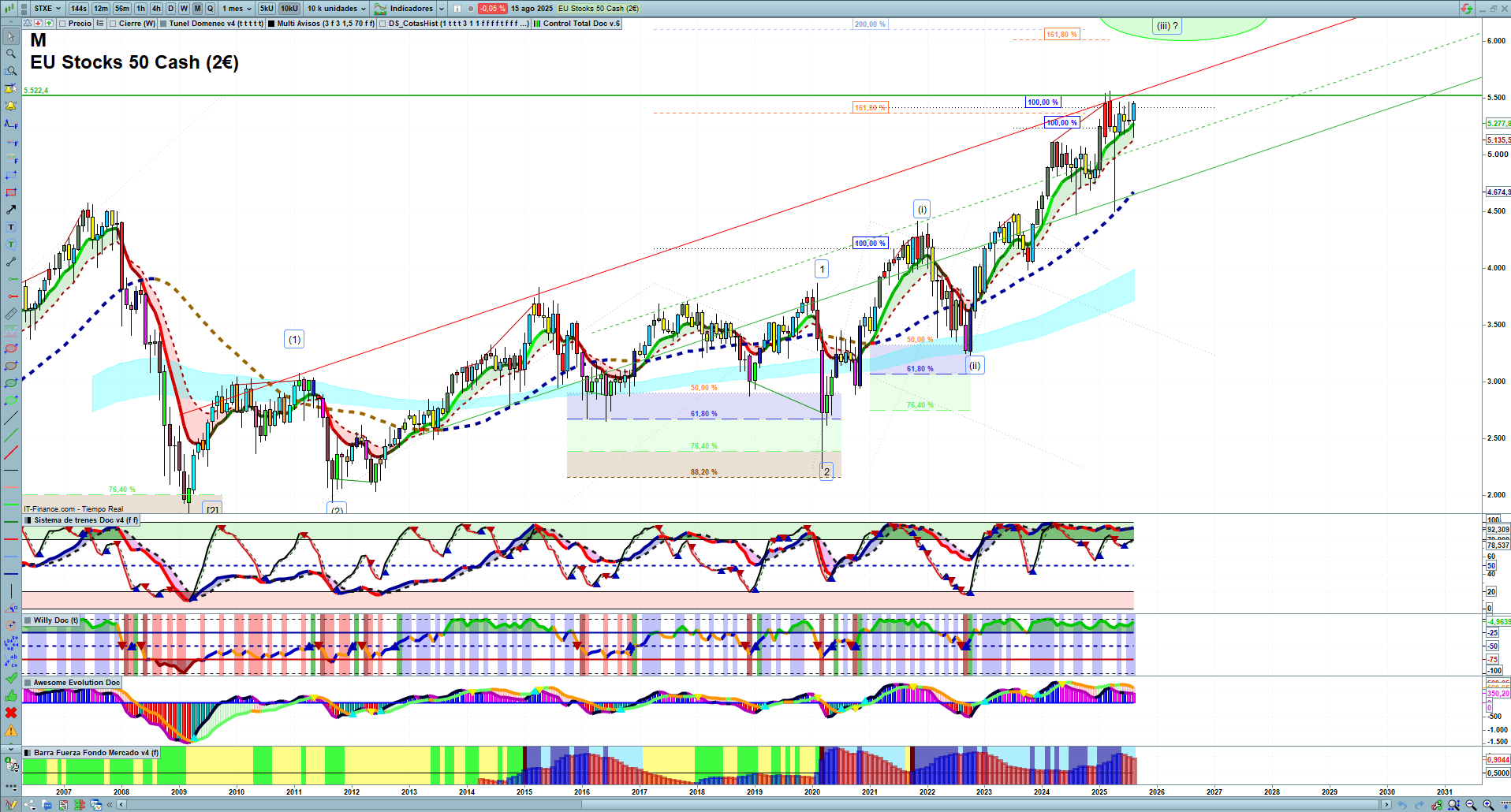This screenshot has width=1511, height=812.
Task: Toggle the Multi Avisos black color box
Action: (271, 24)
